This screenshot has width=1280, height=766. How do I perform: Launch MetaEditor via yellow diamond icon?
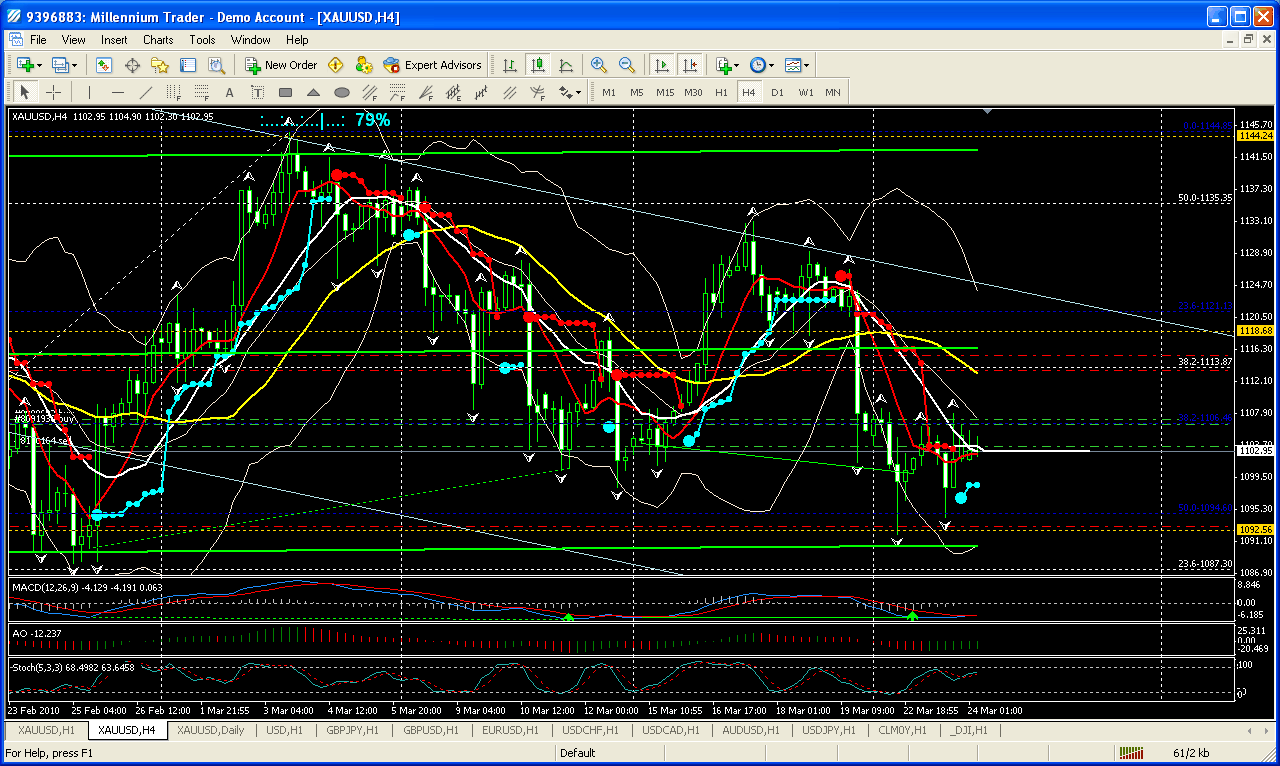[336, 65]
